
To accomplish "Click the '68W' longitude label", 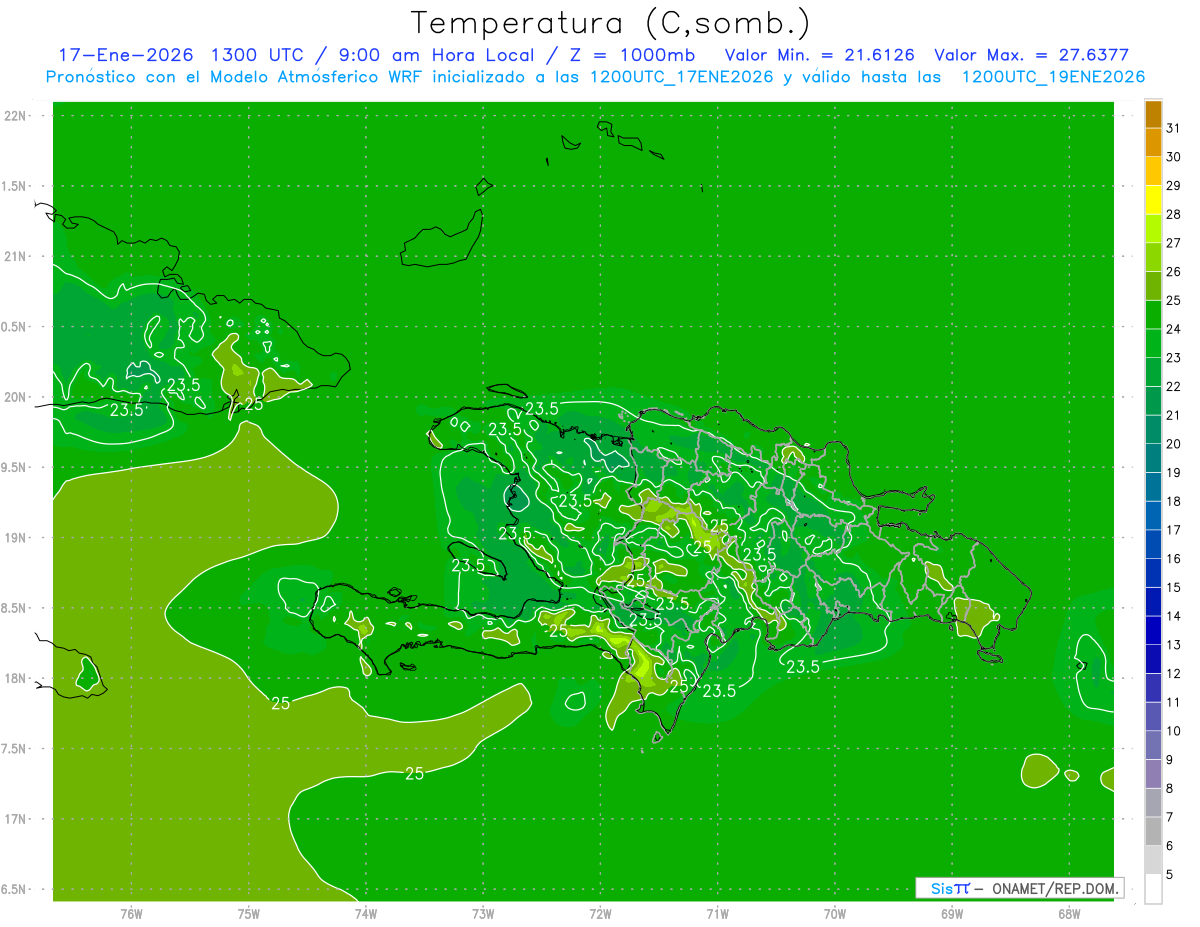I will pos(1069,914).
